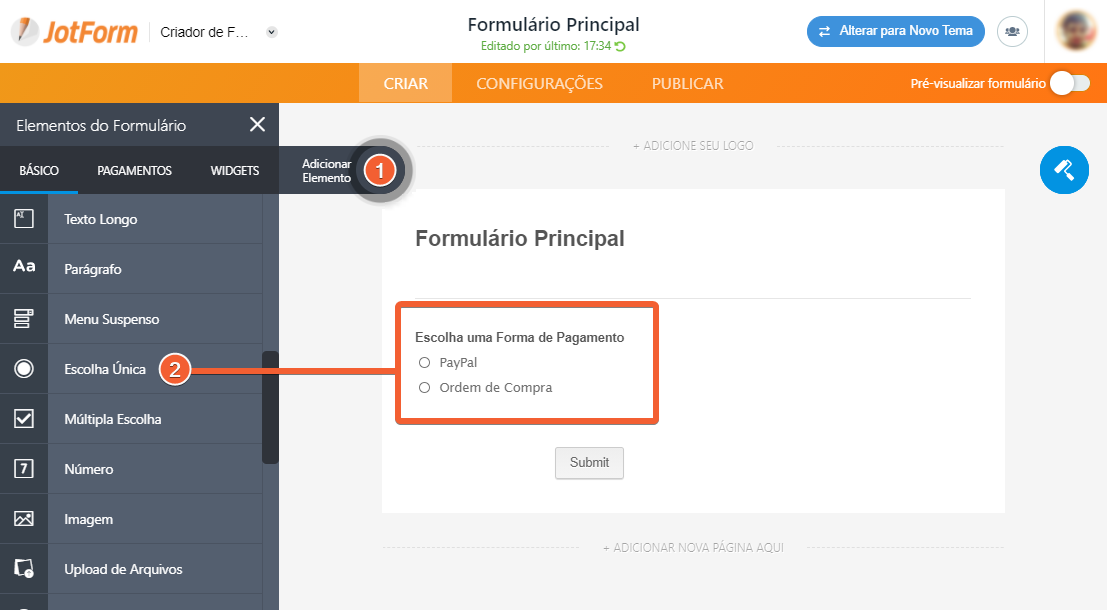Pick the Imagem element icon

tap(24, 519)
